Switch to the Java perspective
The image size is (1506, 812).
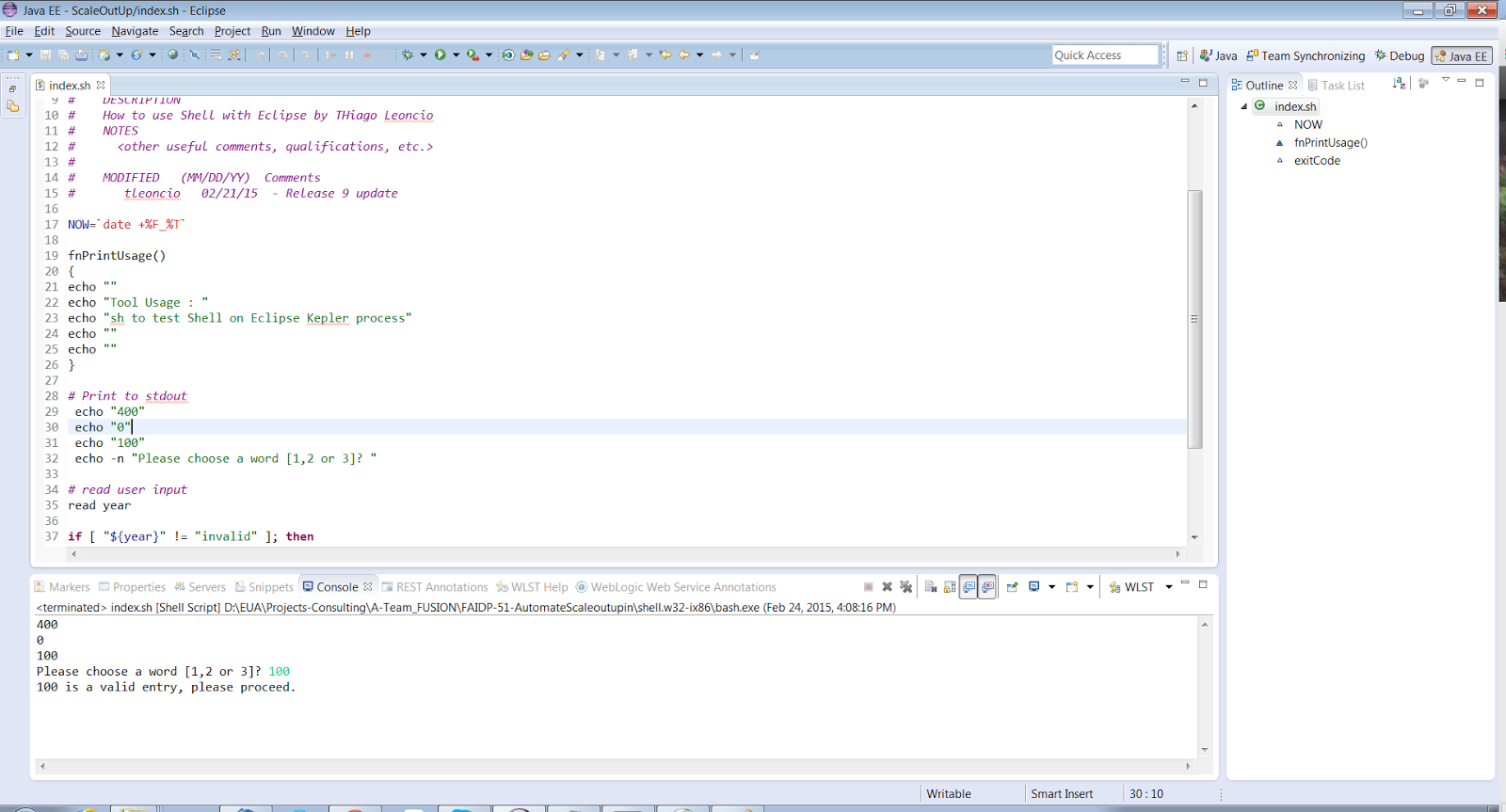point(1218,56)
